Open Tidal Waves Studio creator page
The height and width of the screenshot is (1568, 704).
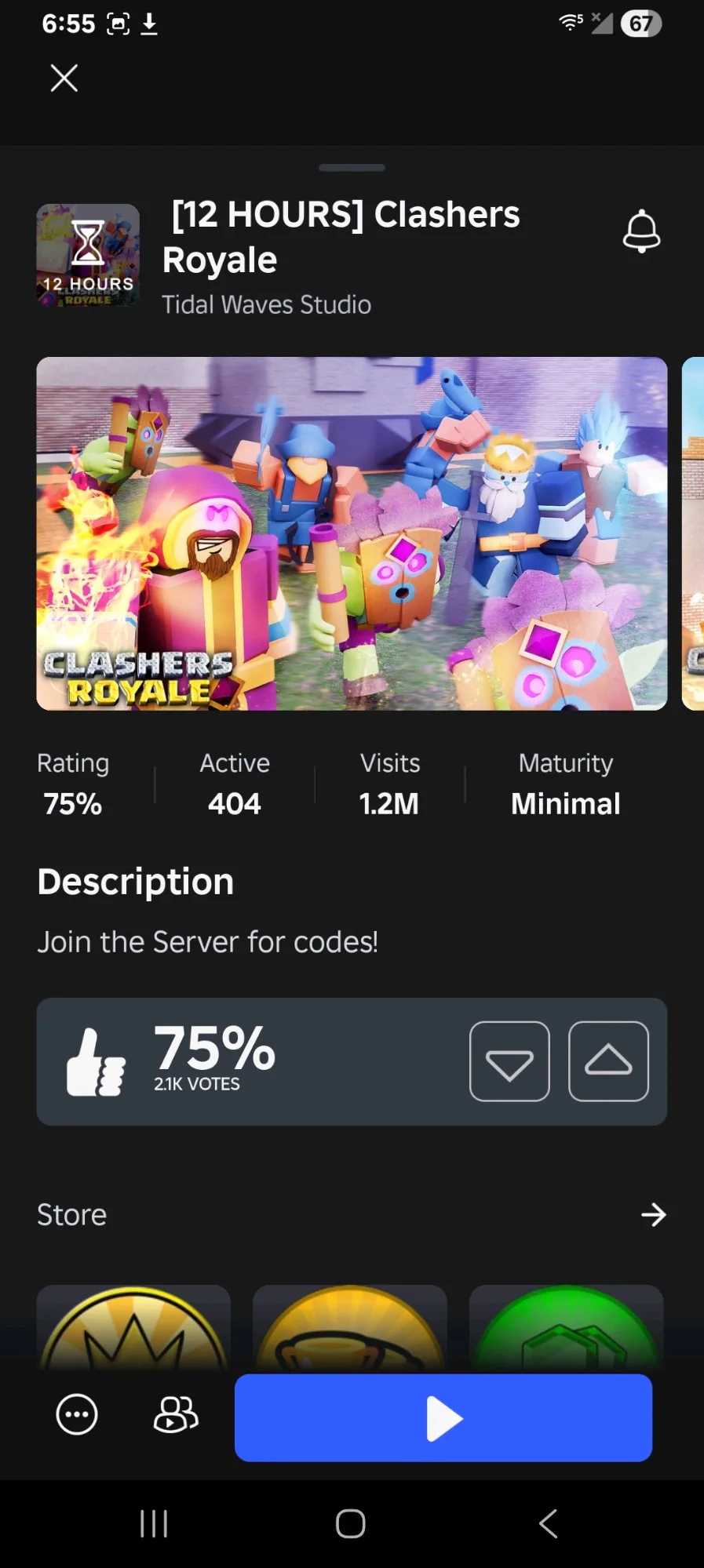coord(266,304)
